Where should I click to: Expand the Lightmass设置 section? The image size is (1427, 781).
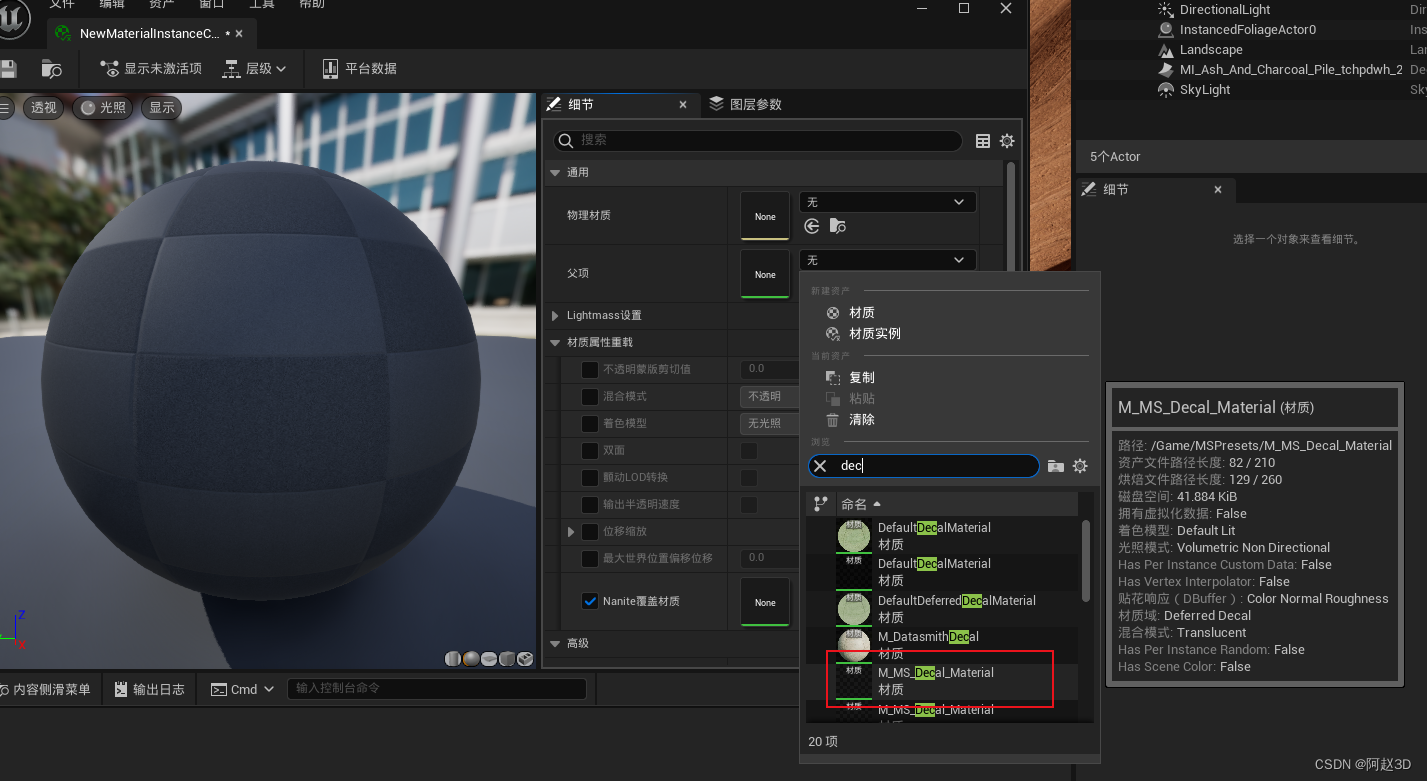point(556,316)
